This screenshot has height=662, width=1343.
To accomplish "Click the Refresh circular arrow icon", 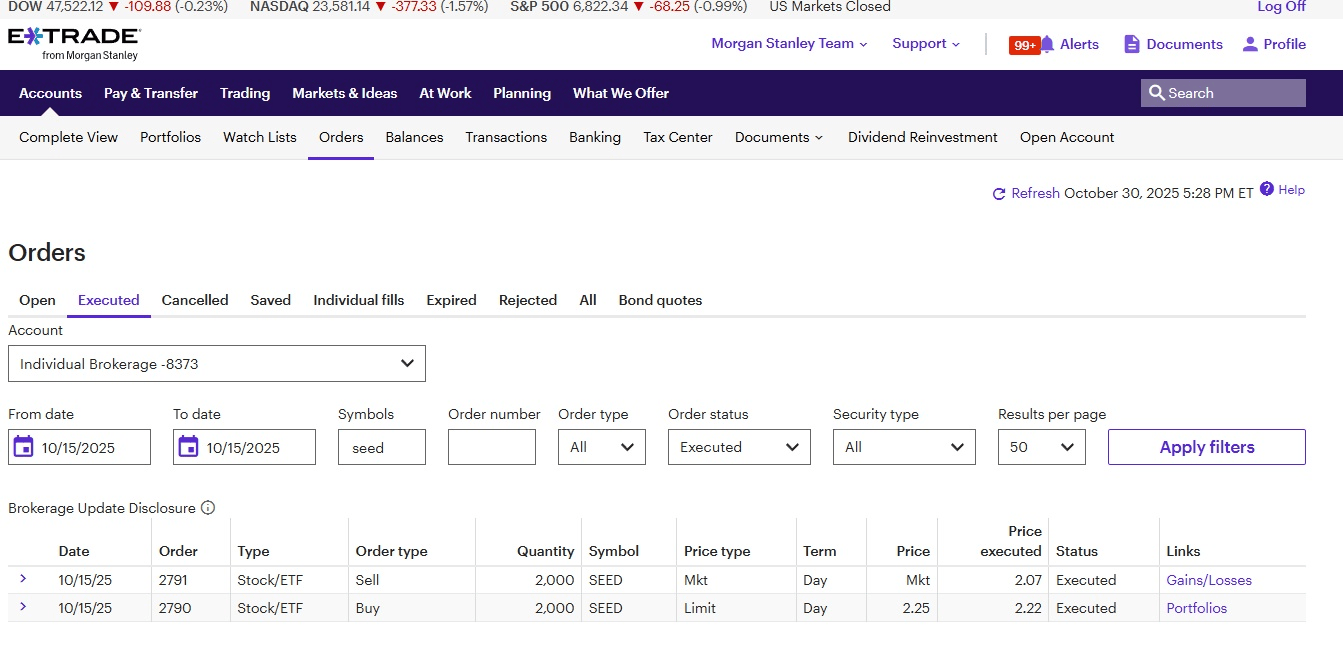I will click(x=998, y=194).
